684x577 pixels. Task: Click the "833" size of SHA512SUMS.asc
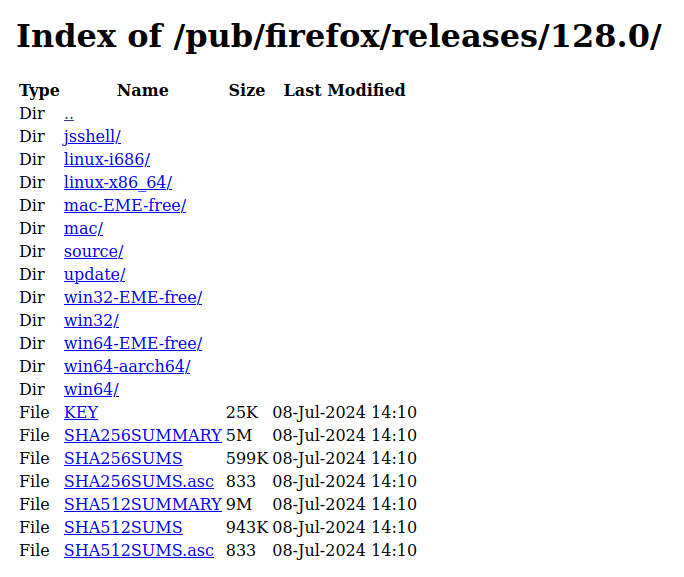click(x=241, y=550)
